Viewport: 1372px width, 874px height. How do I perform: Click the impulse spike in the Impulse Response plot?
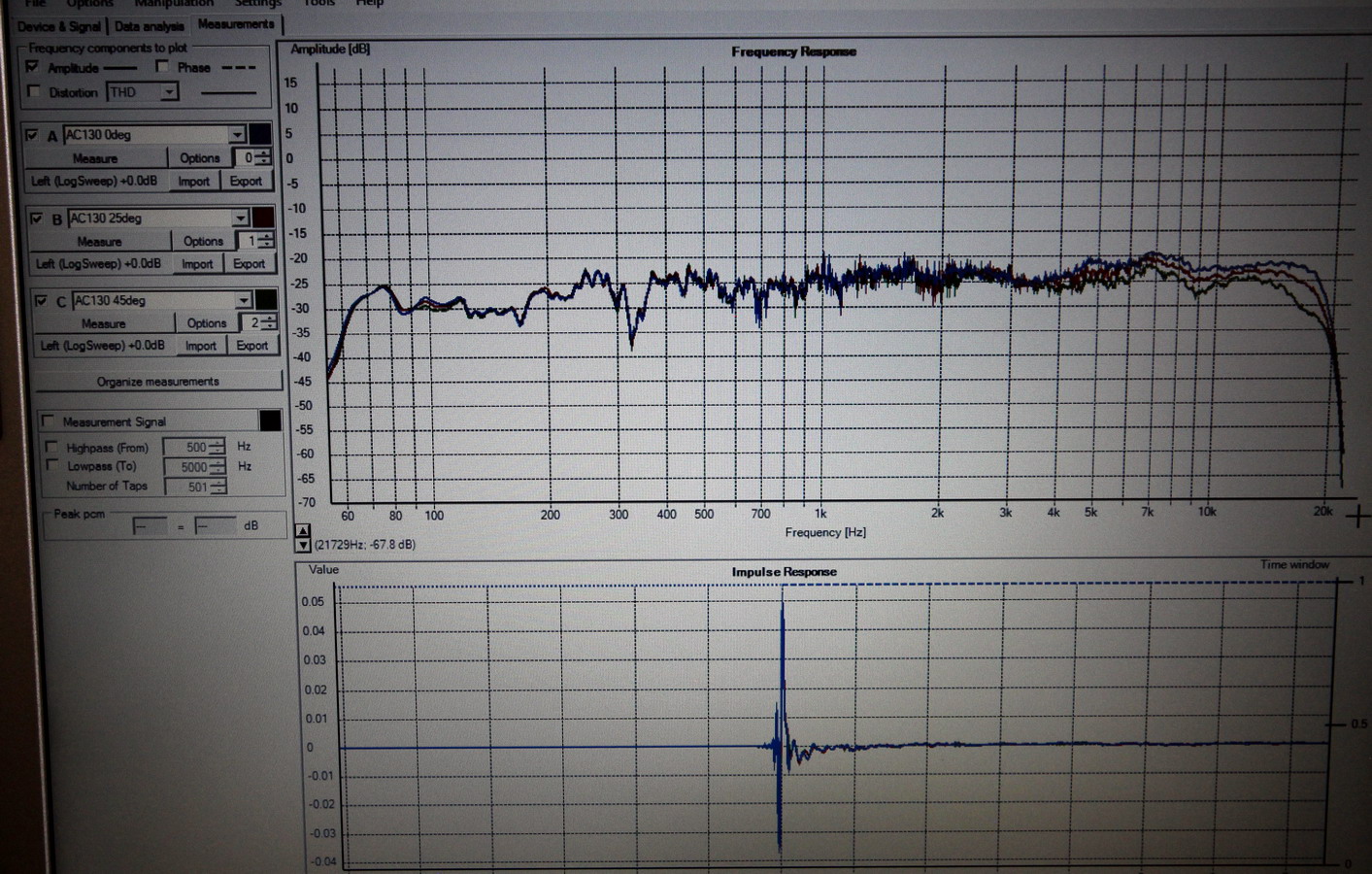click(782, 719)
